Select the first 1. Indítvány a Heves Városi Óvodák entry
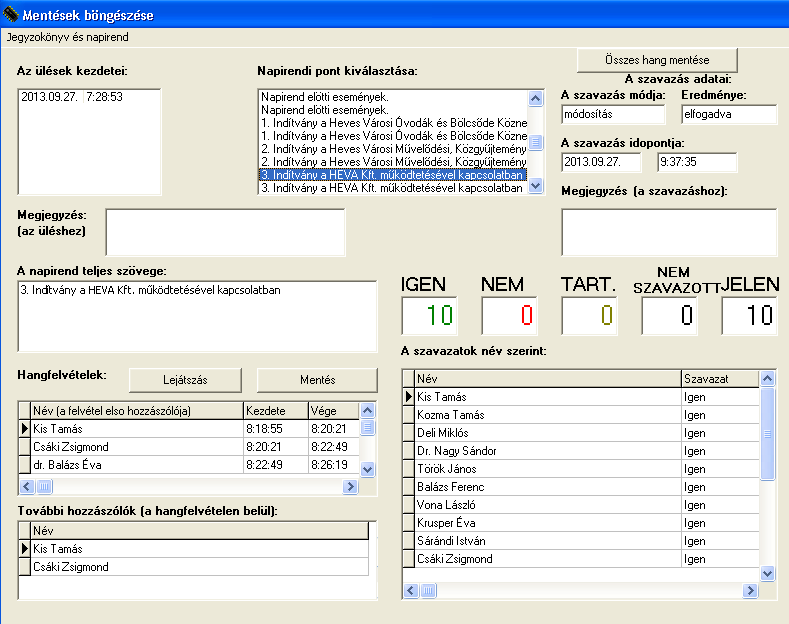The height and width of the screenshot is (624, 789). (x=393, y=123)
